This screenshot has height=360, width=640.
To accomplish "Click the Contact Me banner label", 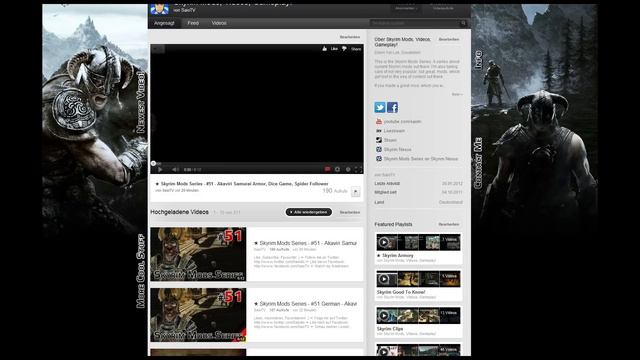I will coord(478,163).
